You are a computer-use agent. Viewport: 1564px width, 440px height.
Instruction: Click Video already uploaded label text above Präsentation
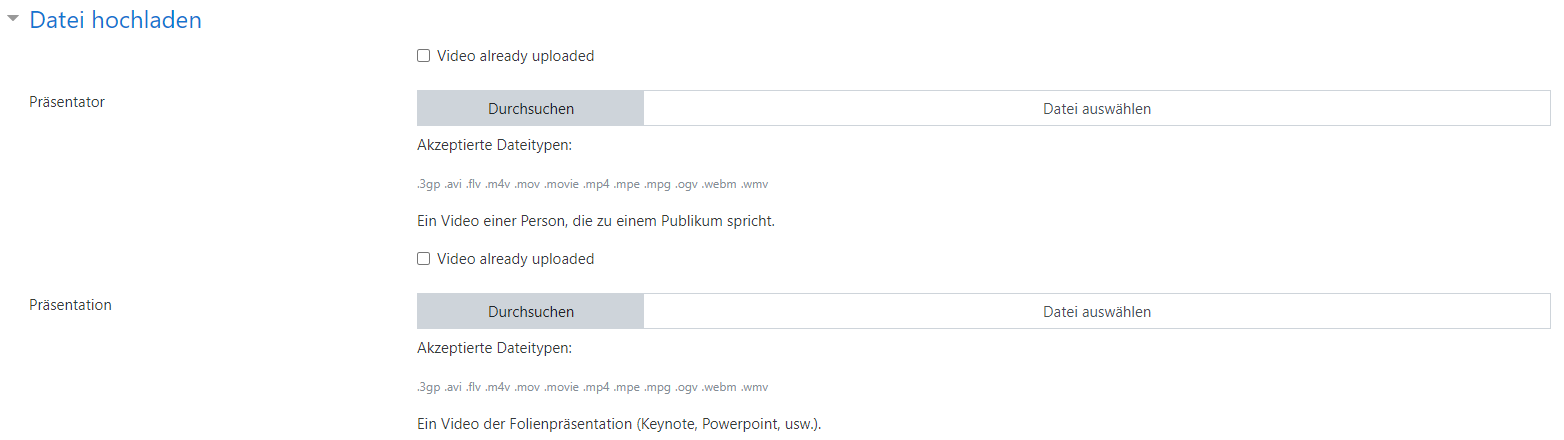pos(516,259)
